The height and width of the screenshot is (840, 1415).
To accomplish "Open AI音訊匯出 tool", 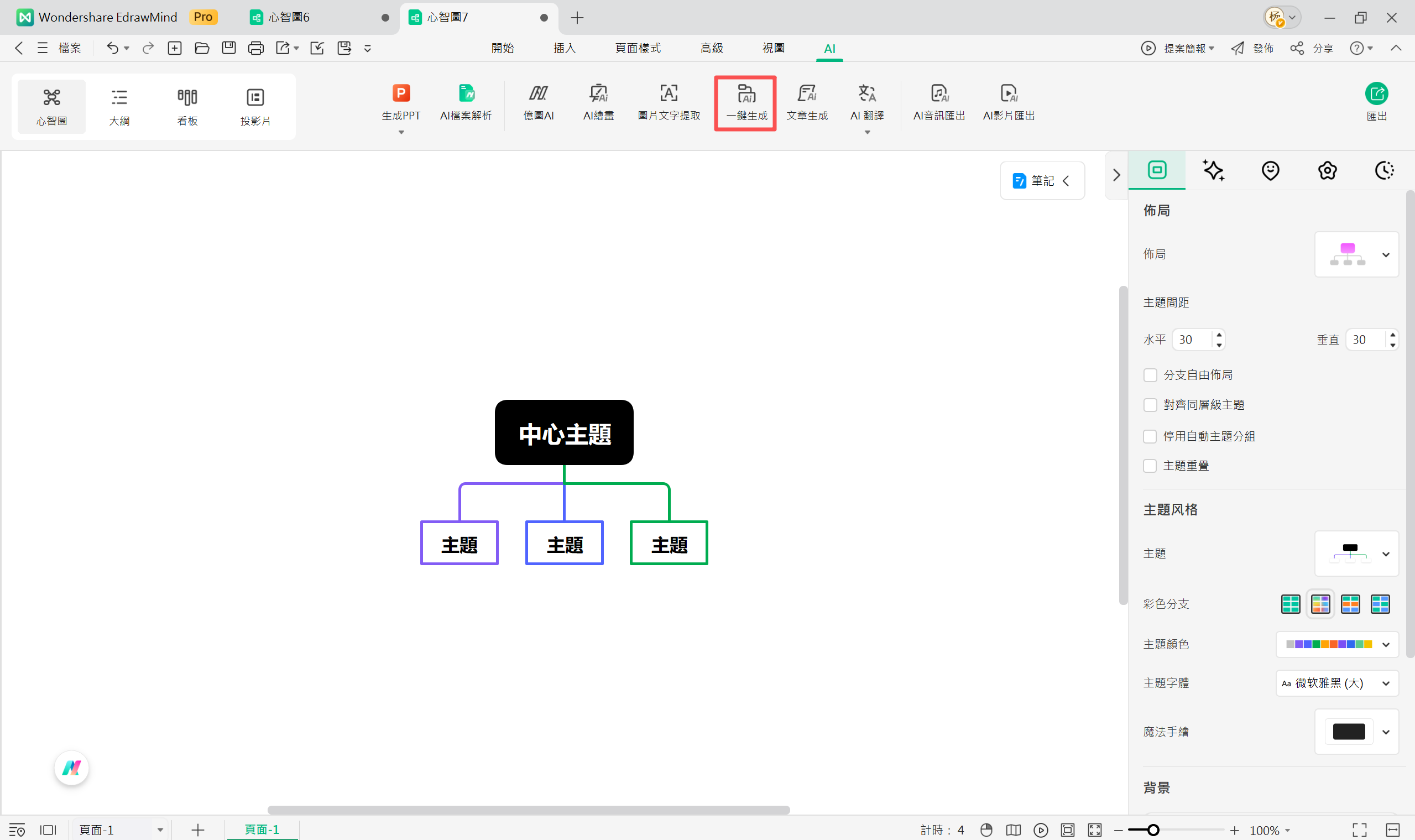I will click(x=939, y=103).
